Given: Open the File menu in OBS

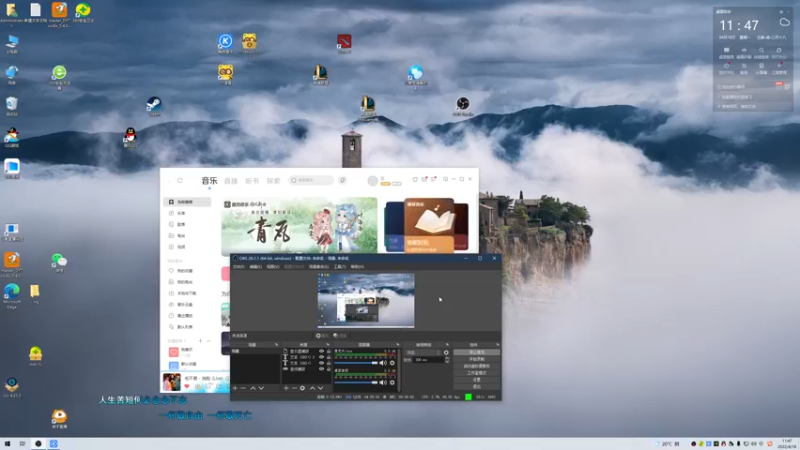Looking at the screenshot, I should pos(238,267).
